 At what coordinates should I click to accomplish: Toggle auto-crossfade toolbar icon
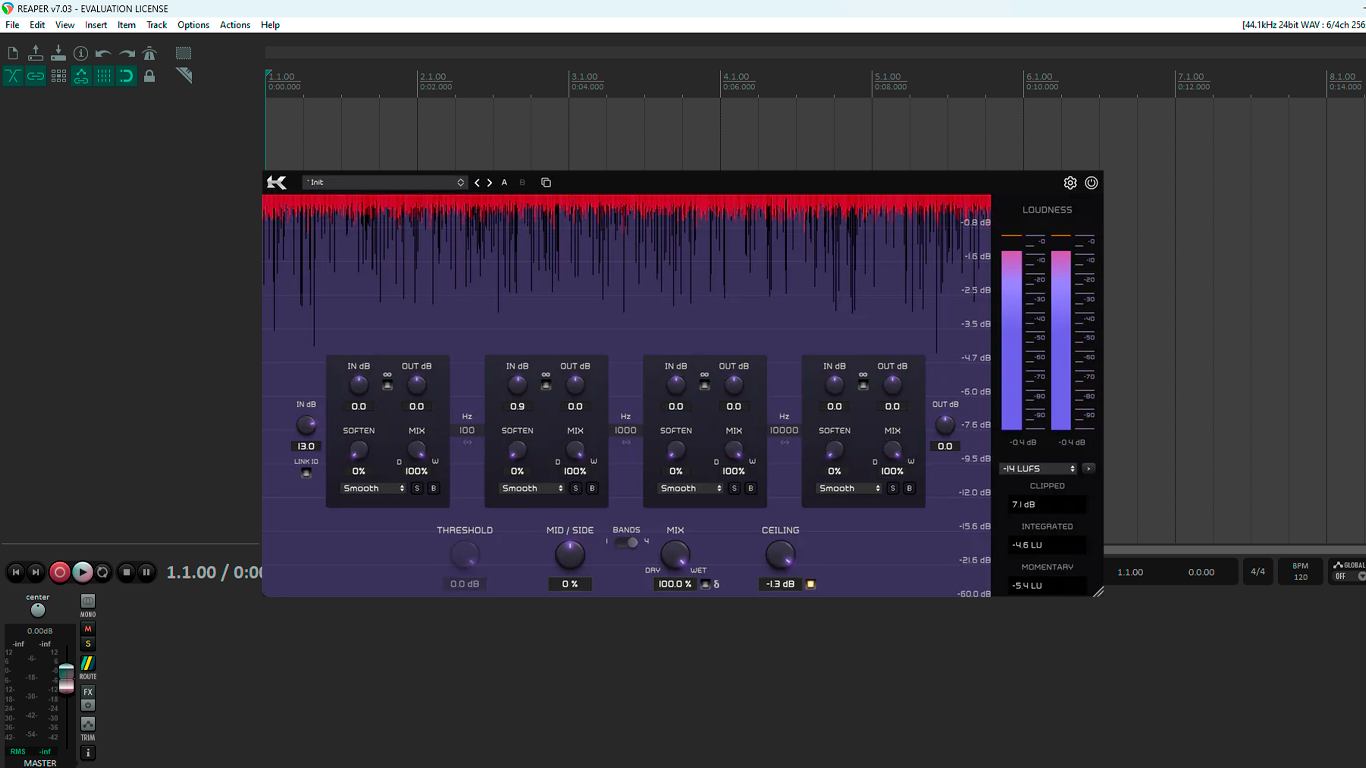point(13,76)
